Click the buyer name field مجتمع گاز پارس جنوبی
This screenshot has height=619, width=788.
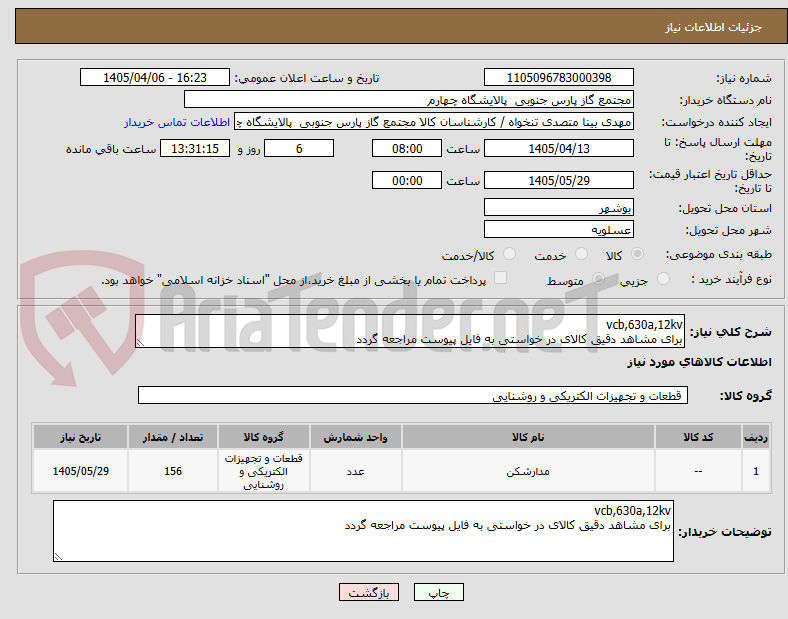409,99
